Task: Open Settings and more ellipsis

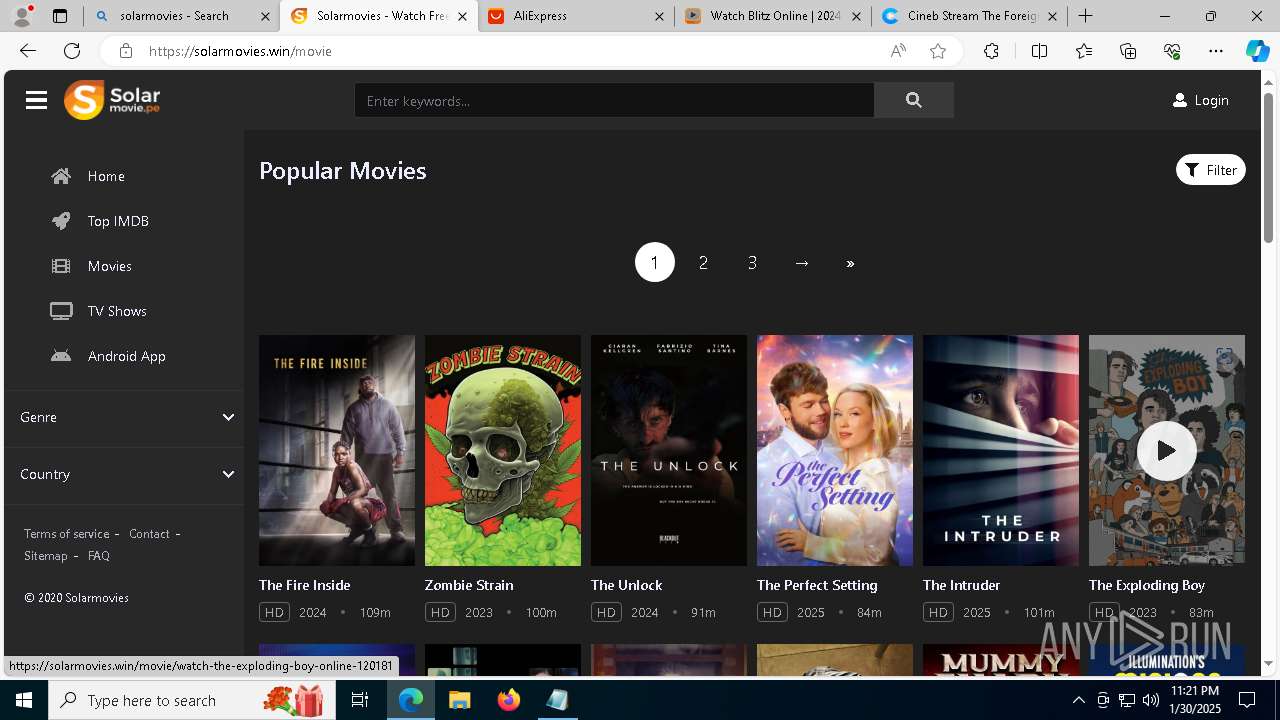Action: (x=1216, y=51)
